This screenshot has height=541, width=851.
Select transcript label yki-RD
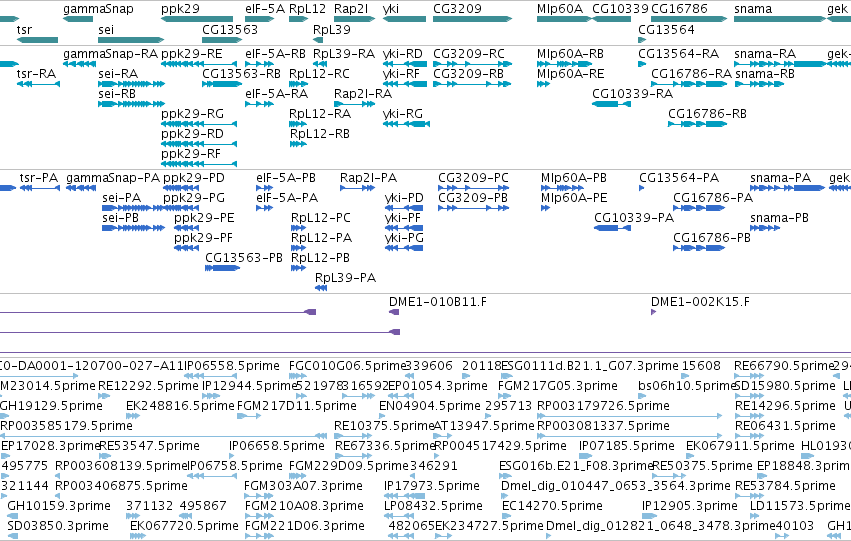pyautogui.click(x=402, y=54)
